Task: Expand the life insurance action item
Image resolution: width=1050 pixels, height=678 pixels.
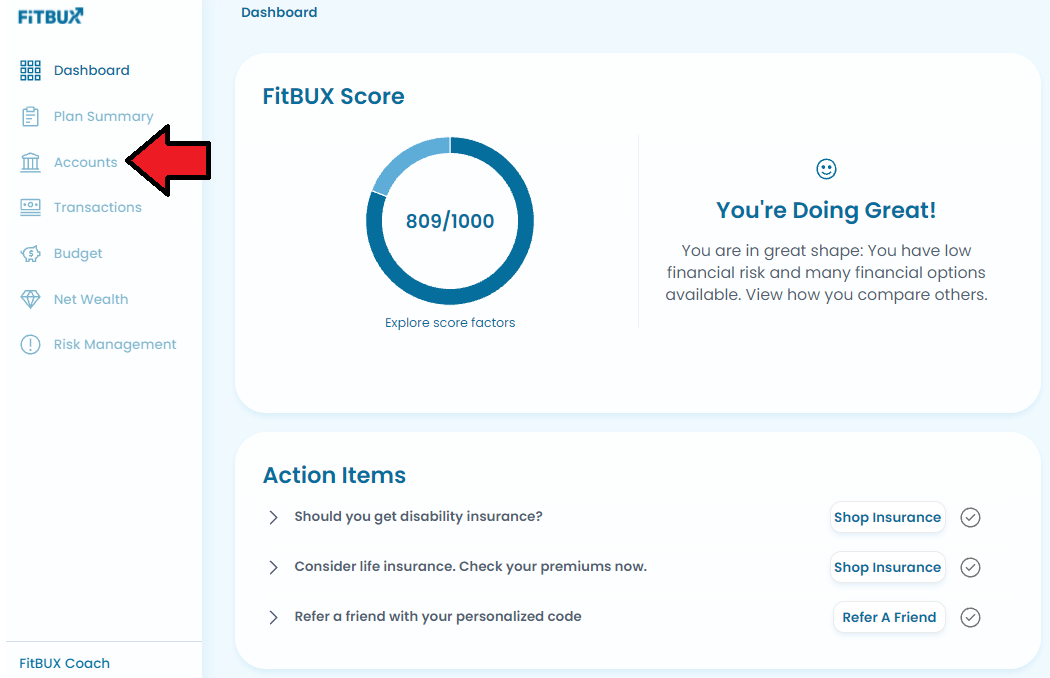Action: 273,567
